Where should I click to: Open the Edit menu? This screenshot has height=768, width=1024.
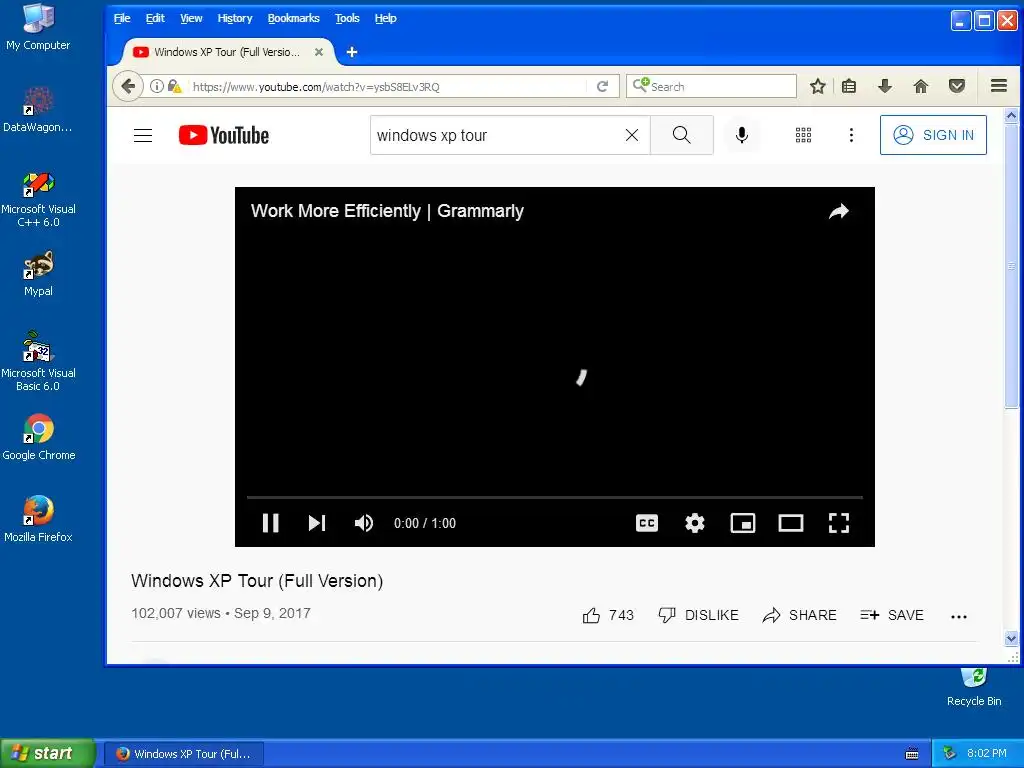pyautogui.click(x=155, y=18)
